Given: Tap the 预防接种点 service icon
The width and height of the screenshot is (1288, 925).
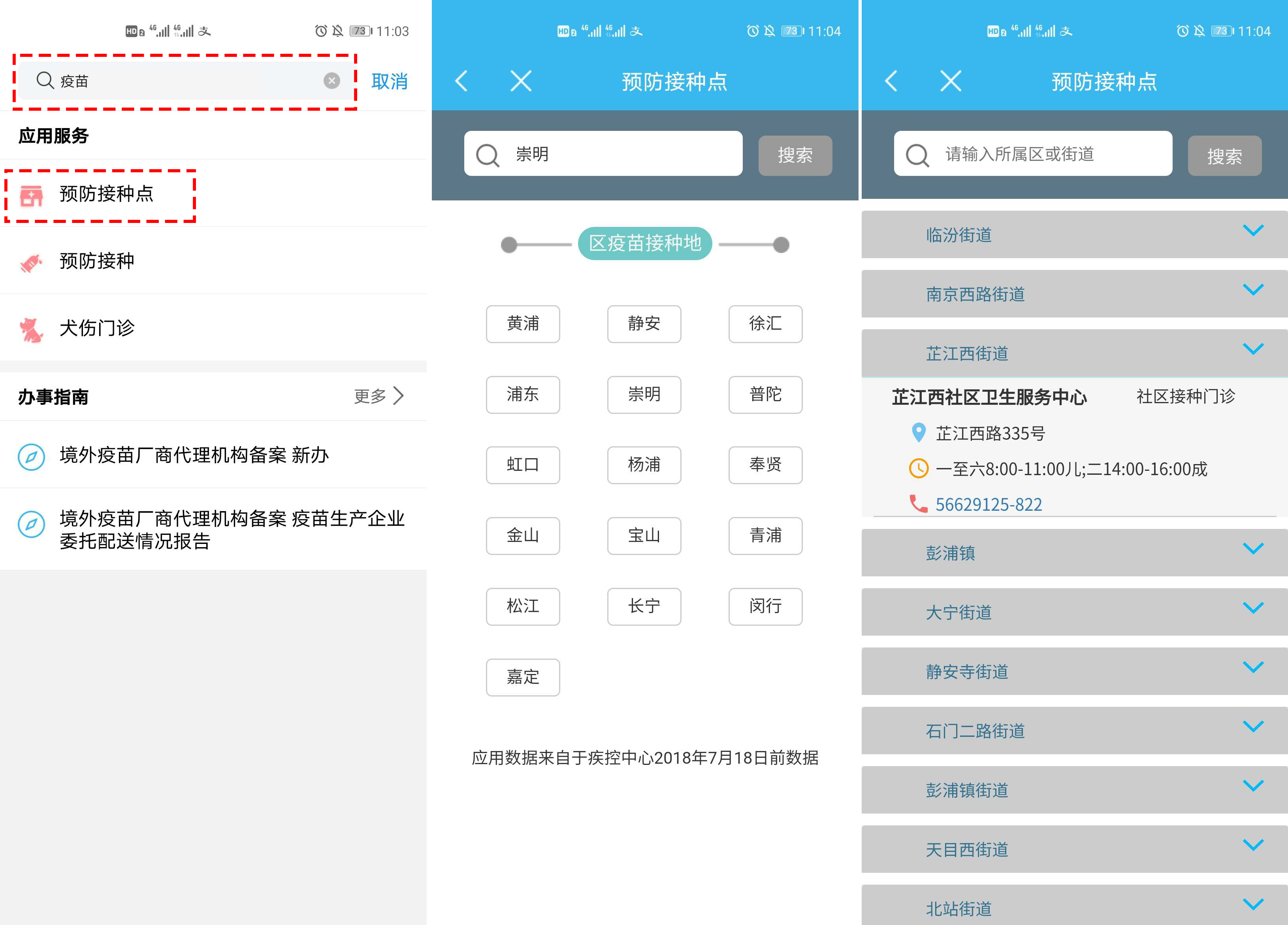Looking at the screenshot, I should coord(31,195).
